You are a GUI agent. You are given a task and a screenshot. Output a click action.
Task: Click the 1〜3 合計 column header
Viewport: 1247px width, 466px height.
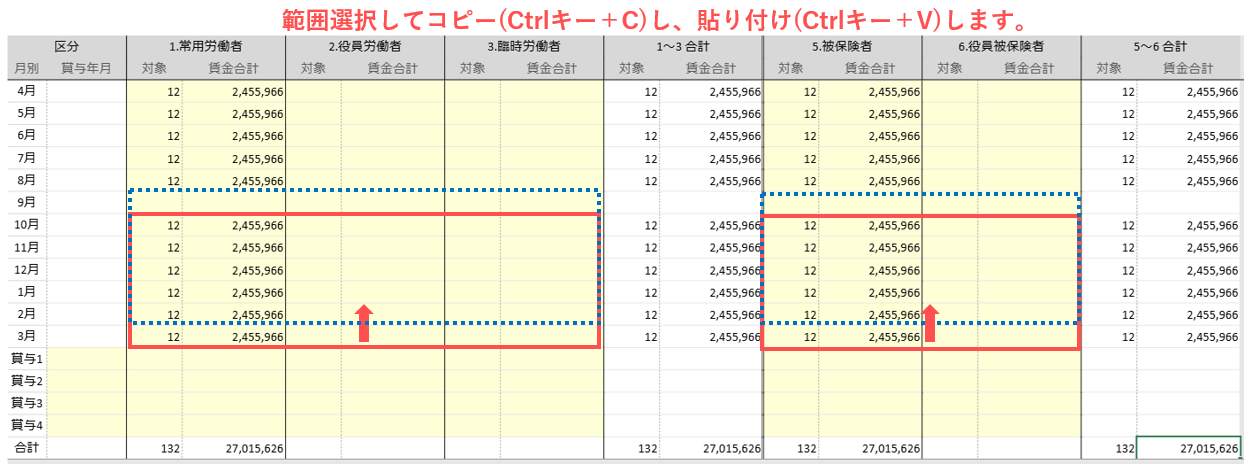click(682, 46)
